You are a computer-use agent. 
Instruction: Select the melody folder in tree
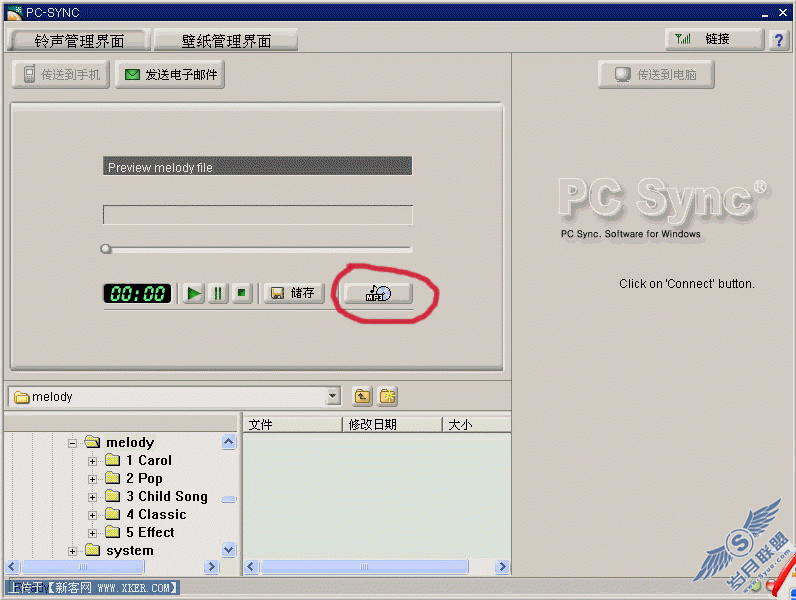[x=129, y=443]
